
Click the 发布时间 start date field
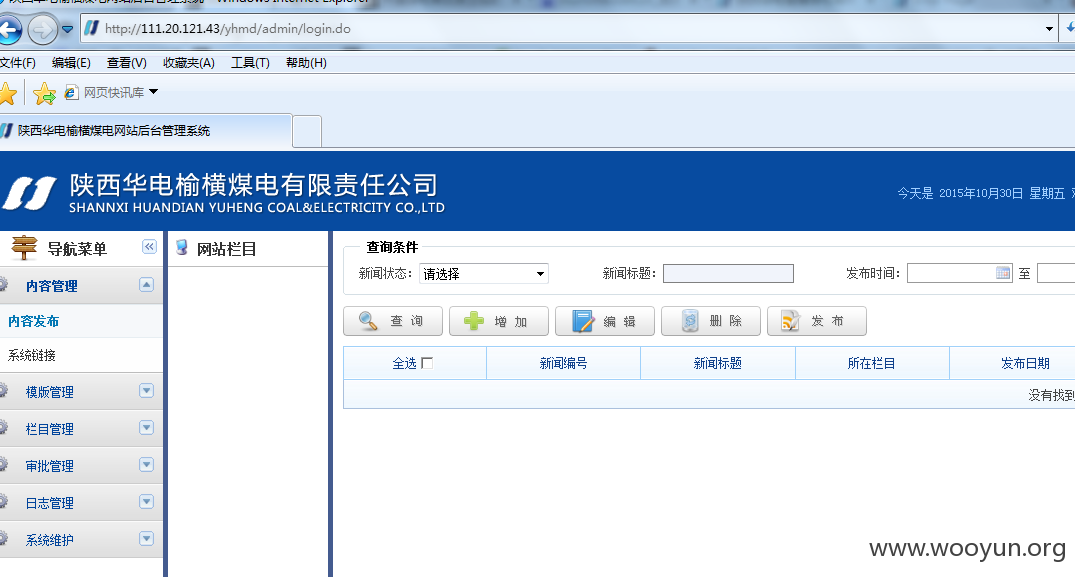(959, 273)
